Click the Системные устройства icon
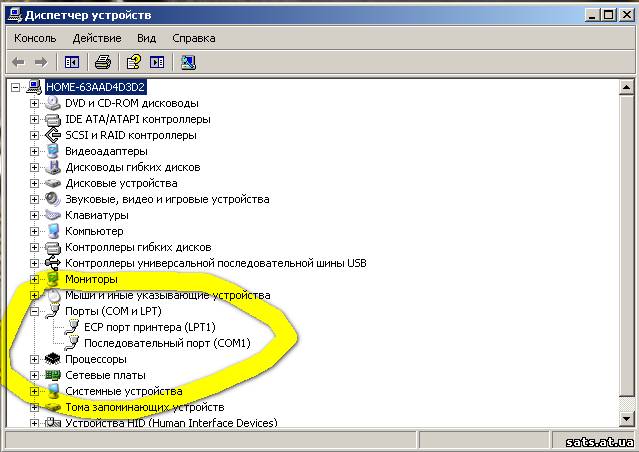The width and height of the screenshot is (639, 452). point(53,391)
